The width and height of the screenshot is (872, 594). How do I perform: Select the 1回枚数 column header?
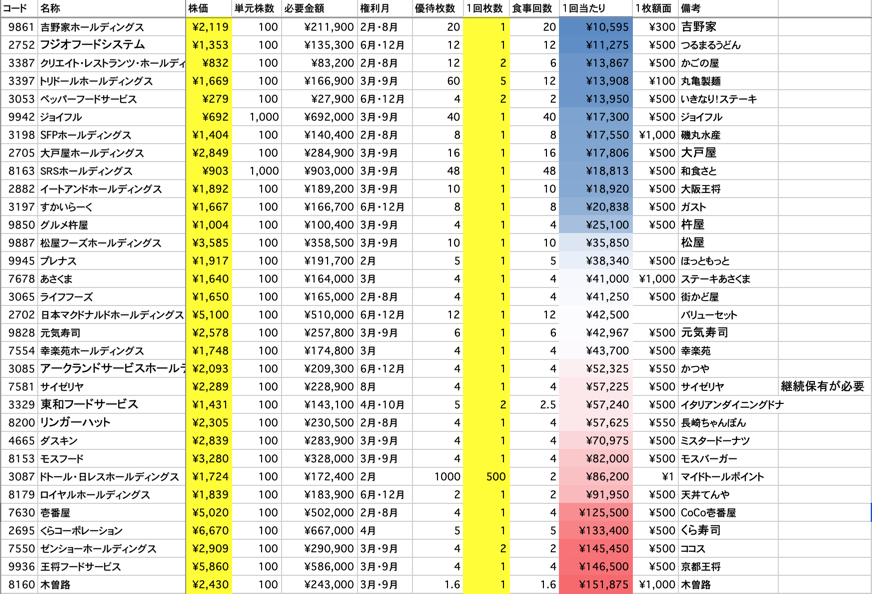486,8
